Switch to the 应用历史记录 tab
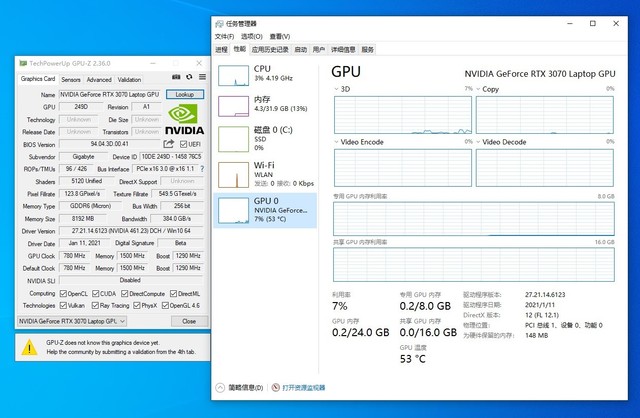640x418 pixels. click(270, 50)
